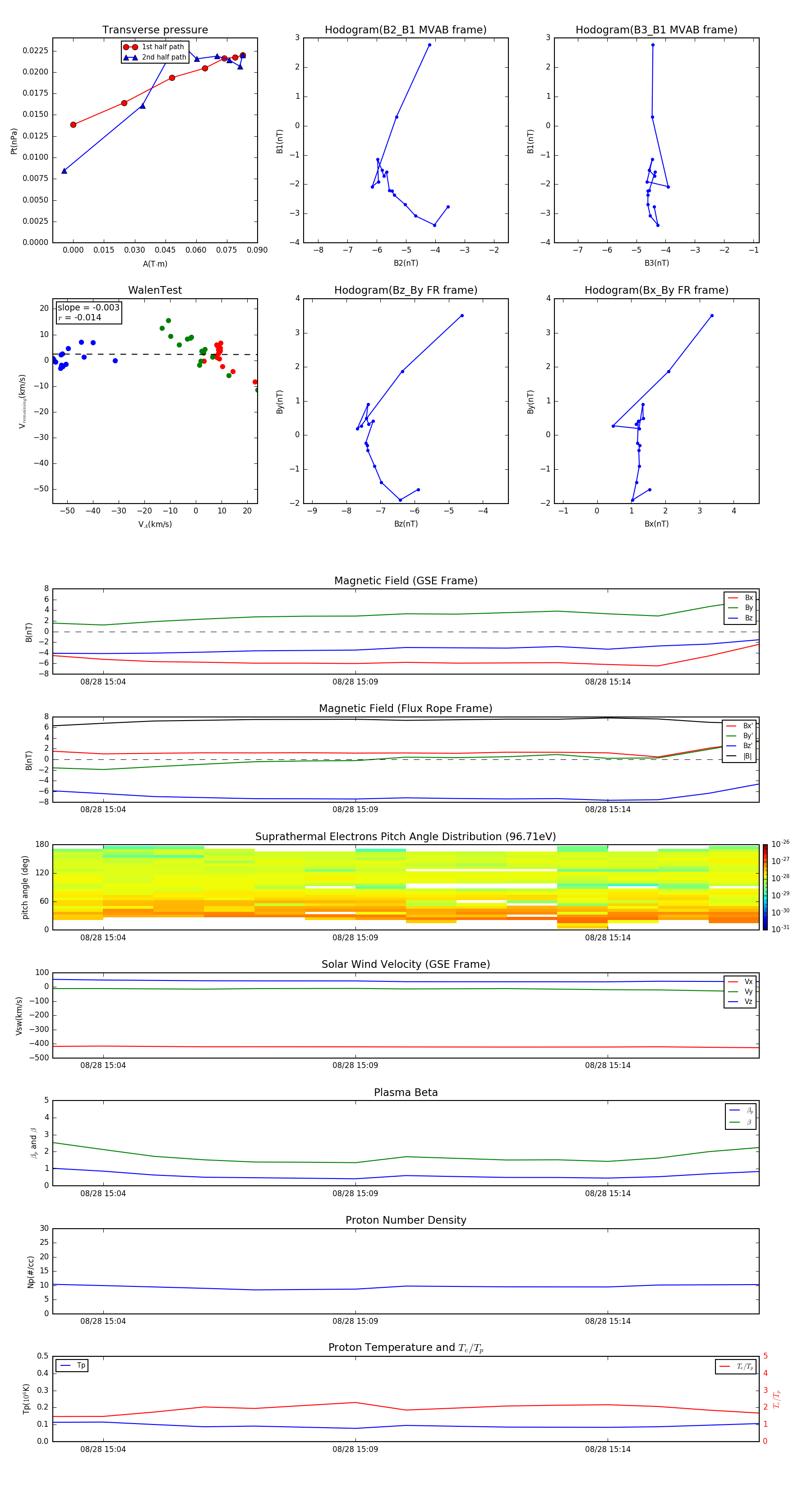Click the 'pitch angle (deg)' axis label
Screen dimensions: 812x1489
[25, 887]
